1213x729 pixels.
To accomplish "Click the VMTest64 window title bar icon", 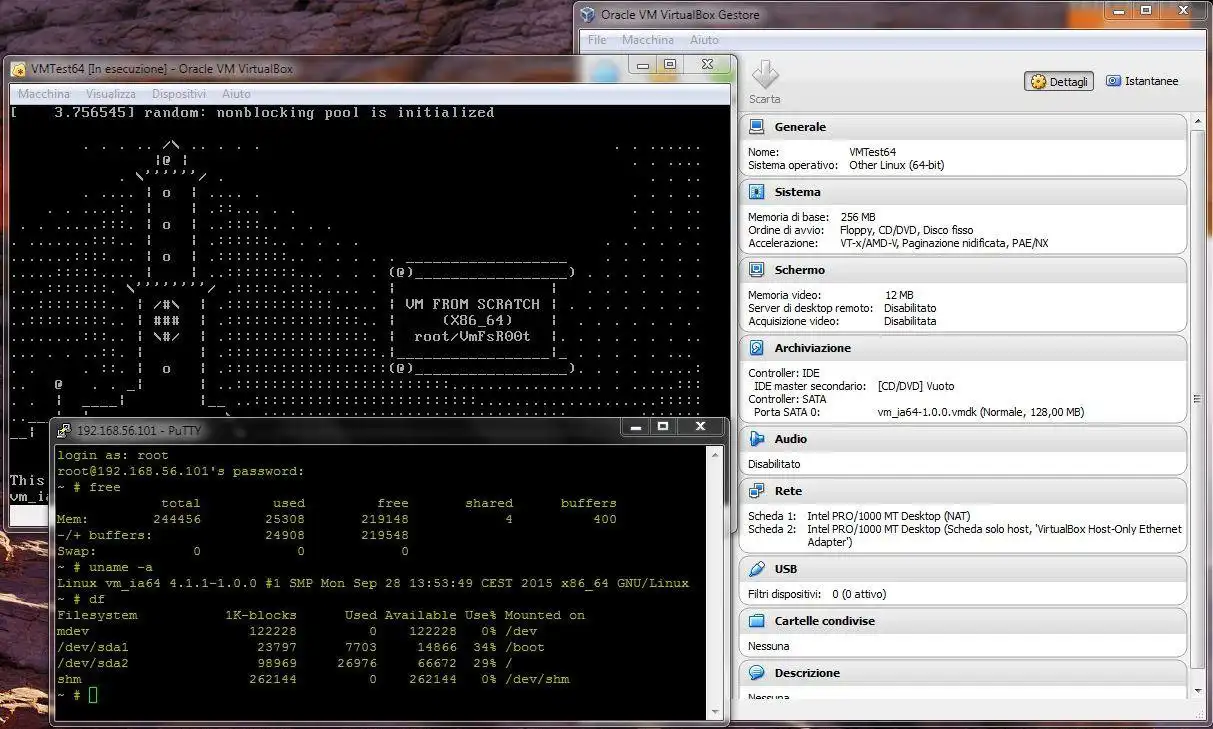I will [18, 69].
